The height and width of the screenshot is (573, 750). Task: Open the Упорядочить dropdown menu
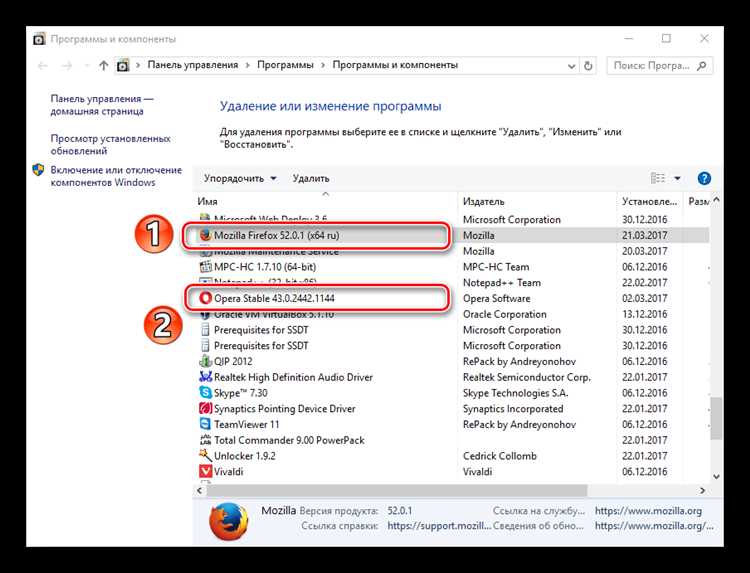(240, 178)
